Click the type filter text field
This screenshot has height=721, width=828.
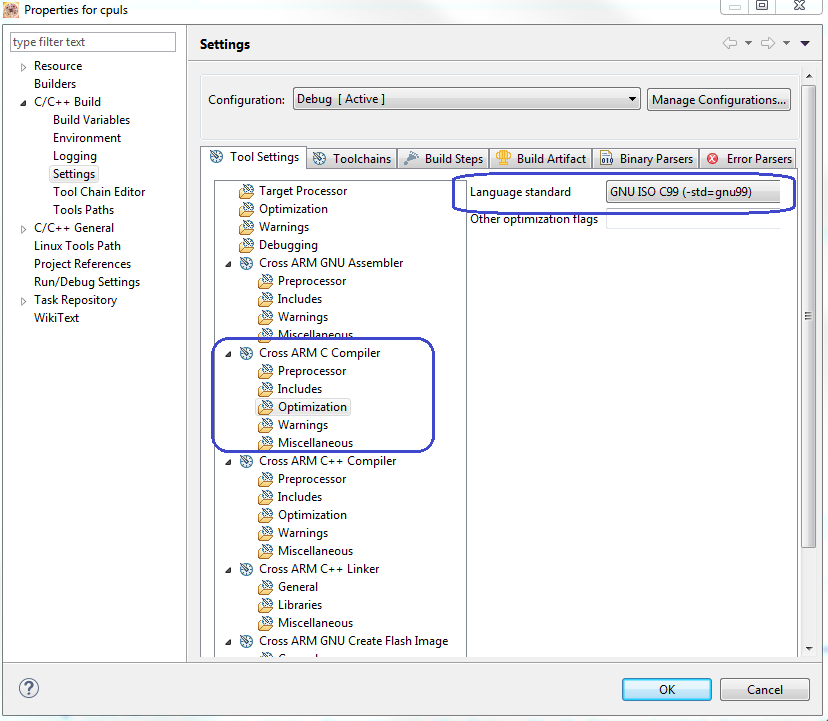point(93,42)
